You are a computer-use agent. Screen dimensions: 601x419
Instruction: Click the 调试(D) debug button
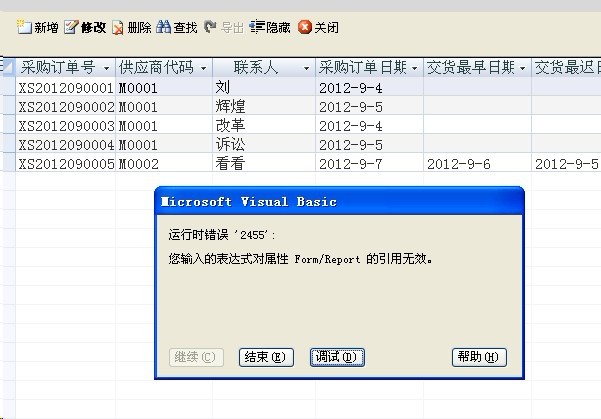(337, 357)
